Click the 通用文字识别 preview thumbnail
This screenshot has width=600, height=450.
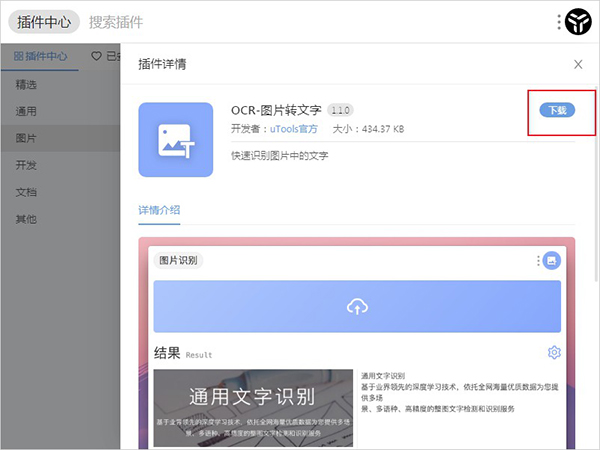click(x=252, y=407)
